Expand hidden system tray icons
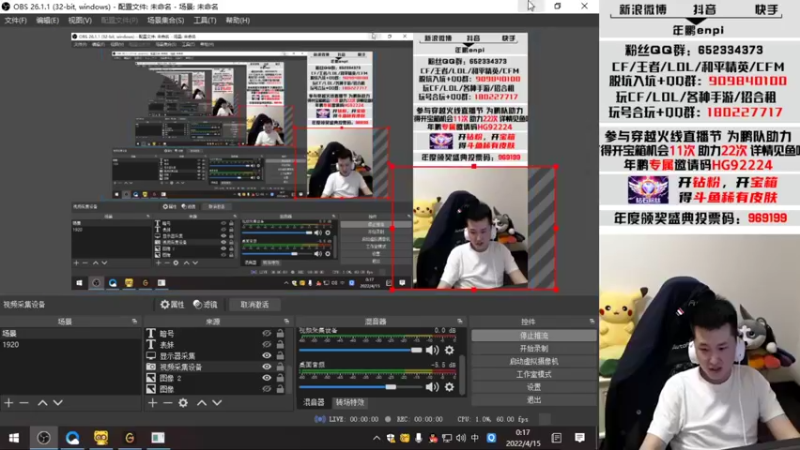800x450 pixels. [x=377, y=438]
